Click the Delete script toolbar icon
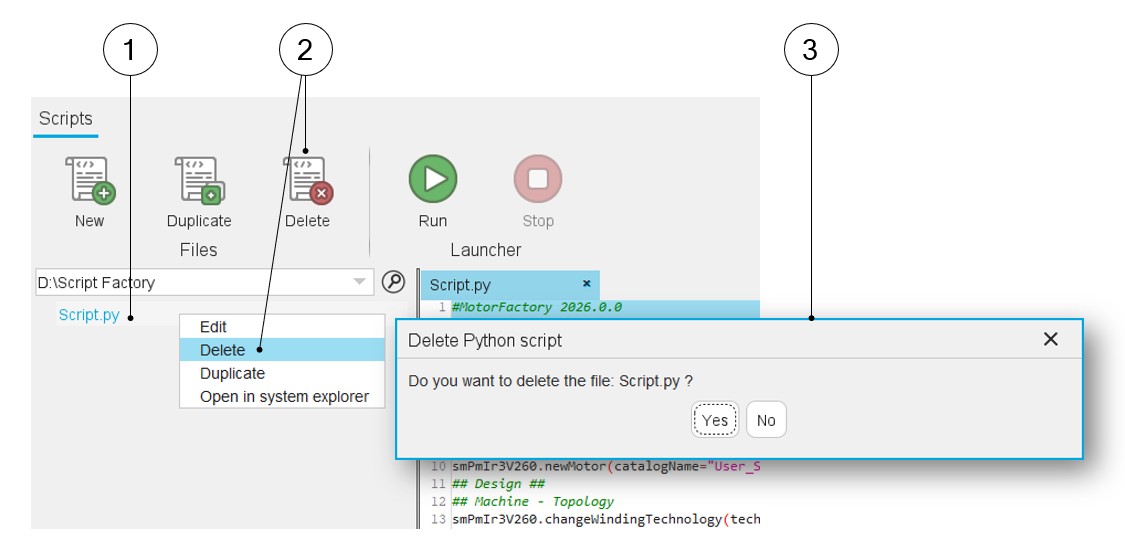 (307, 181)
